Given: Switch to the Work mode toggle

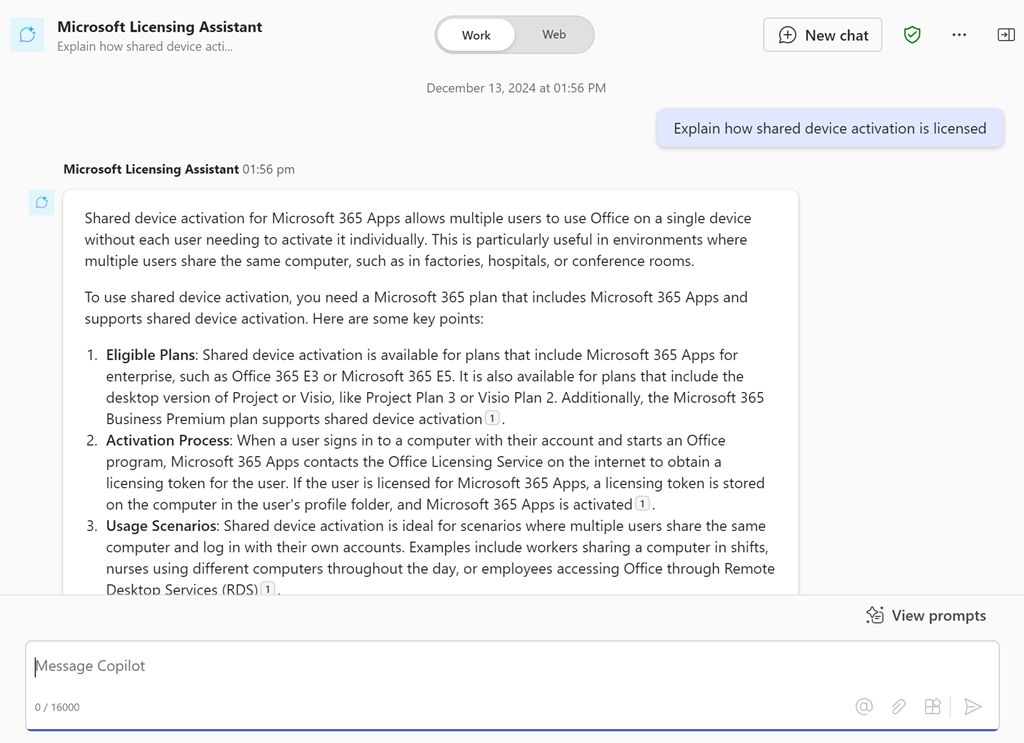Looking at the screenshot, I should click(476, 35).
